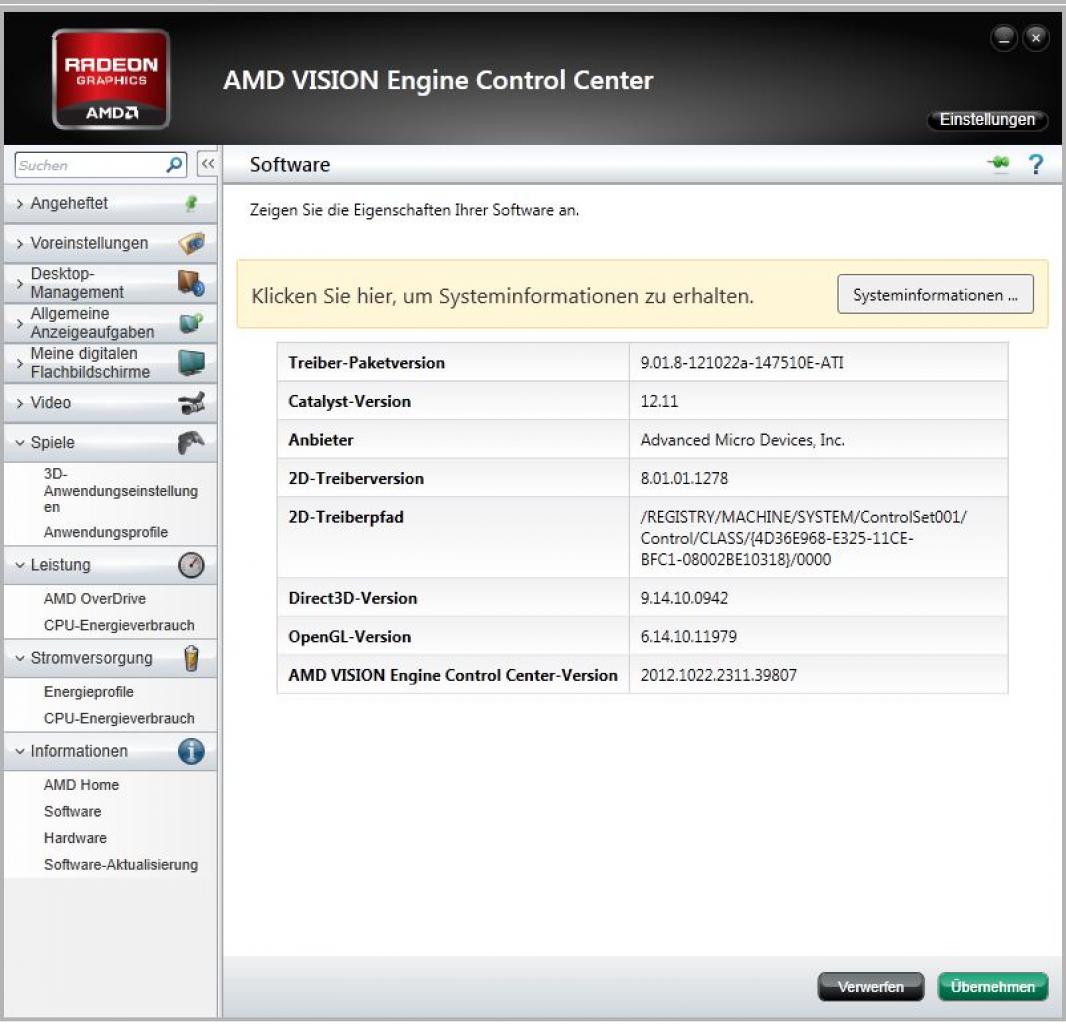1066x1024 pixels.
Task: Click the search magnifier icon
Action: click(x=175, y=165)
